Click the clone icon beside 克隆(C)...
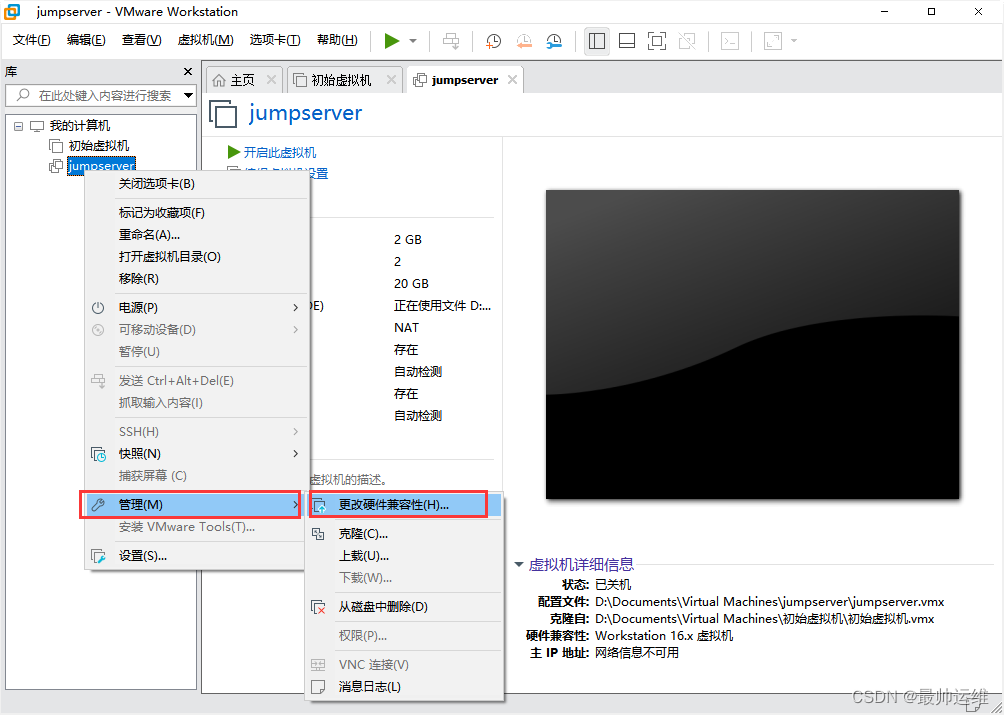The height and width of the screenshot is (715, 1004). point(318,534)
